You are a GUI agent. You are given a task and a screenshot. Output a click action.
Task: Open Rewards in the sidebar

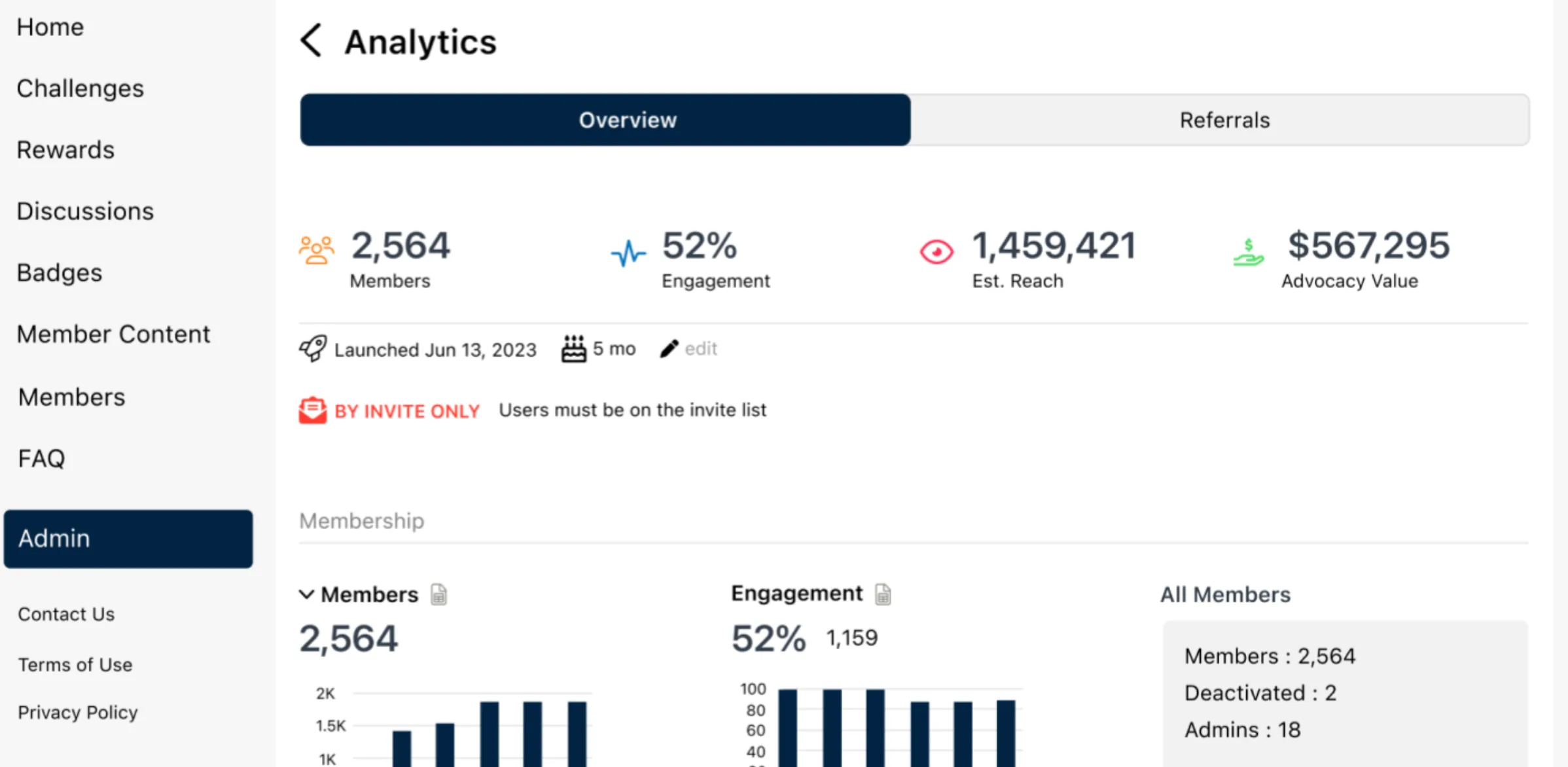click(65, 150)
